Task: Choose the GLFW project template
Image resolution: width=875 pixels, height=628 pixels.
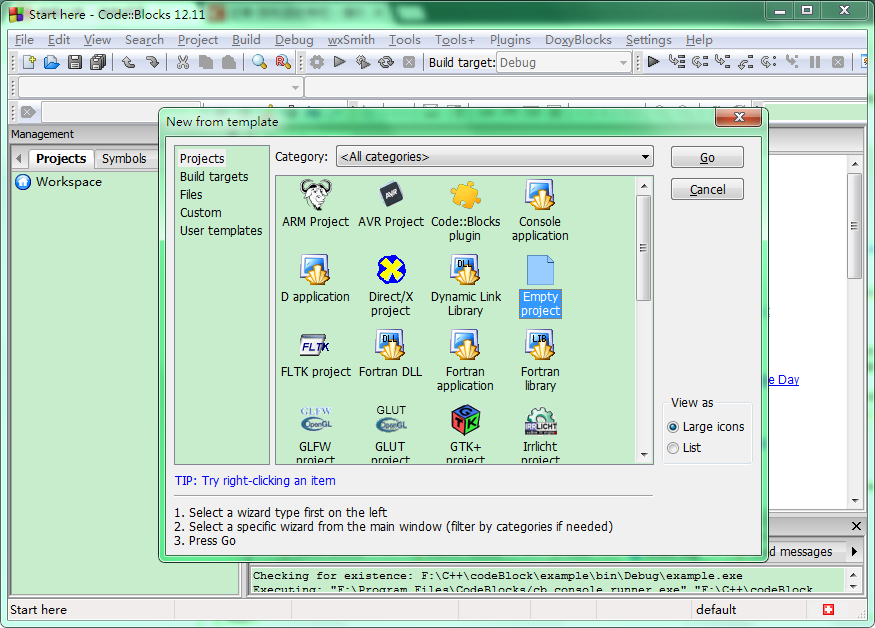Action: click(315, 434)
